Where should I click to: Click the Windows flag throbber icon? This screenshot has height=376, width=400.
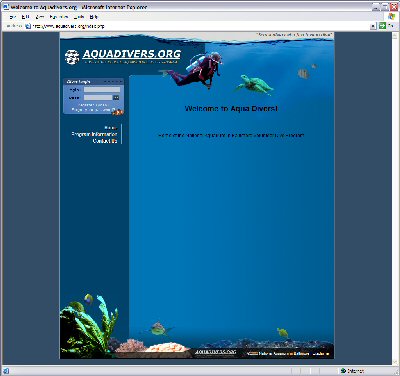coord(391,16)
